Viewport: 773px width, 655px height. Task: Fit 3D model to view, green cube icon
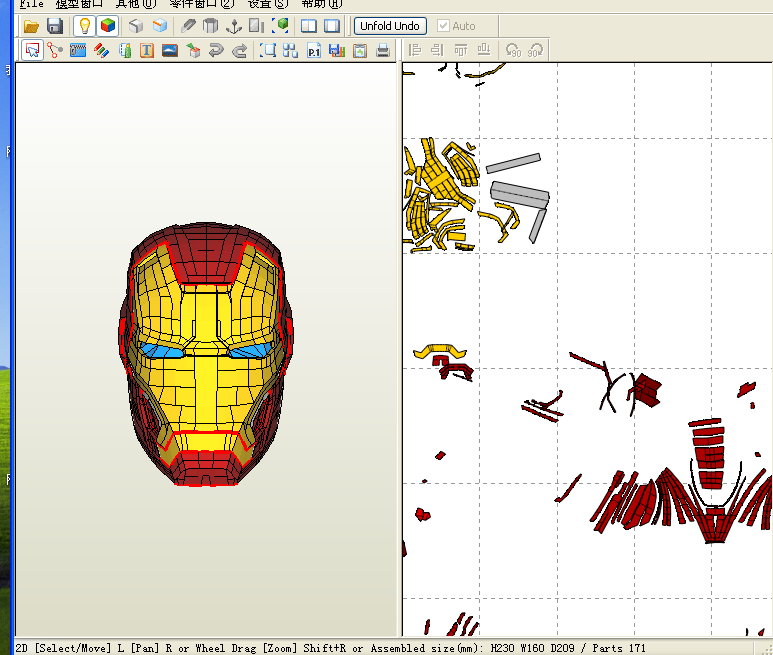280,26
